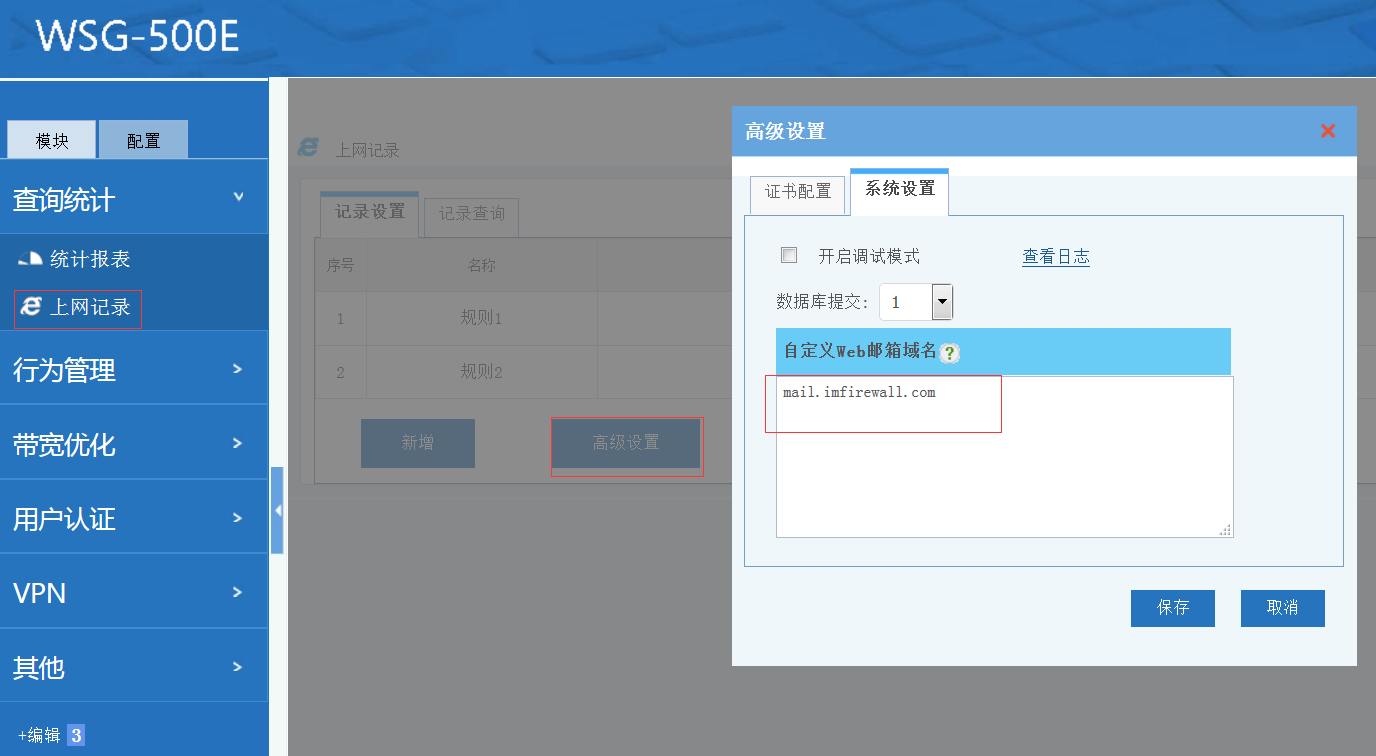The width and height of the screenshot is (1376, 756).
Task: Switch to the 证书配置 tab
Action: tap(798, 192)
